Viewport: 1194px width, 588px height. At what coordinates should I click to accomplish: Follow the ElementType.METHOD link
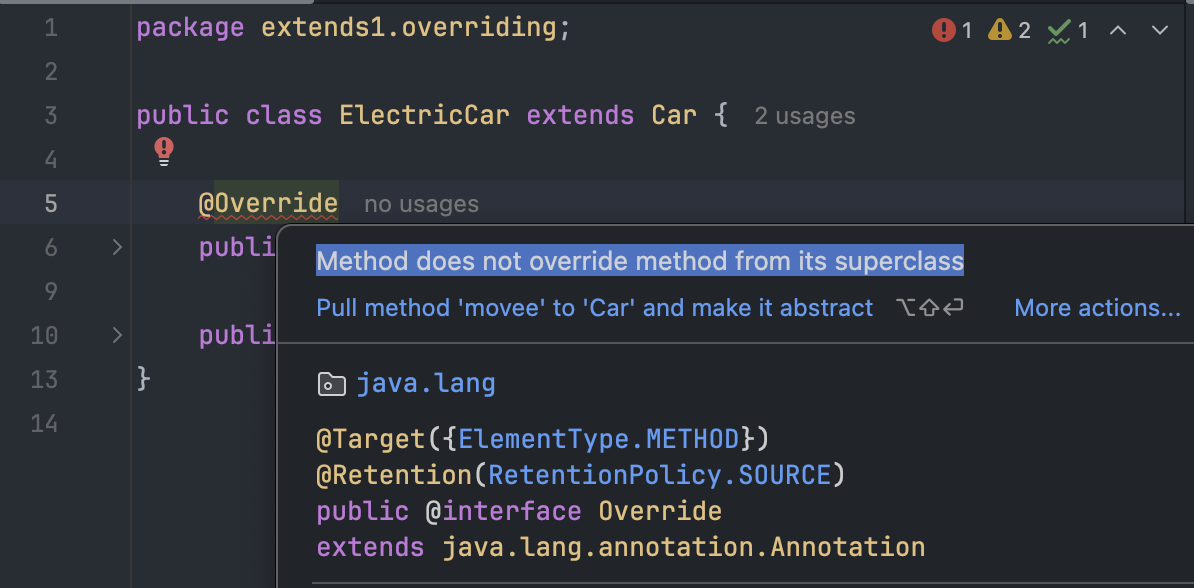coord(599,439)
